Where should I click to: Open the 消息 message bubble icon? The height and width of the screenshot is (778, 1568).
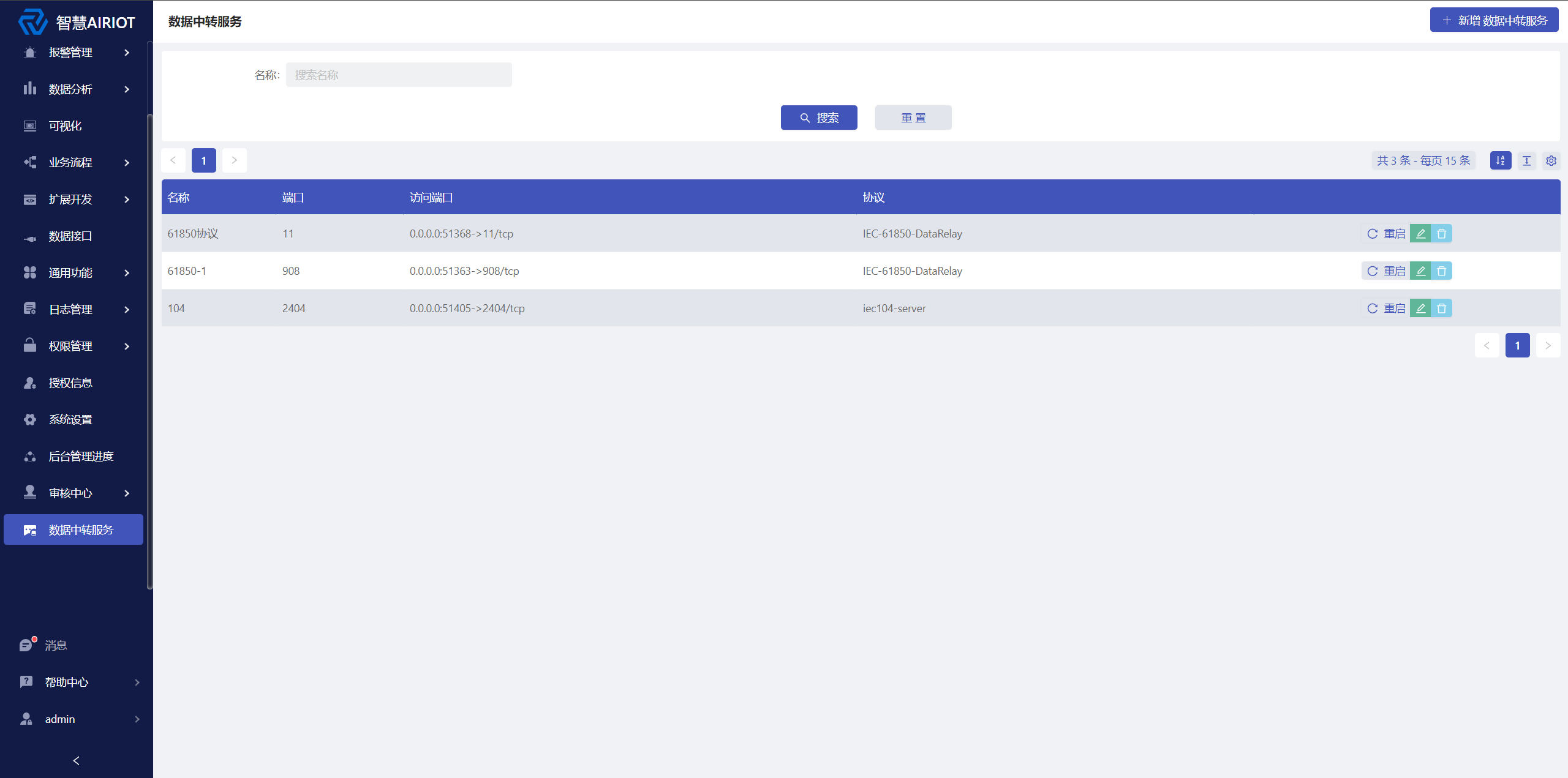point(26,645)
